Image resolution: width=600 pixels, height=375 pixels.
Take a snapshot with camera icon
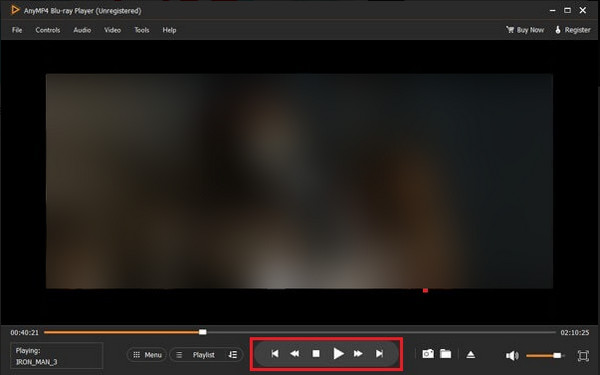point(428,354)
